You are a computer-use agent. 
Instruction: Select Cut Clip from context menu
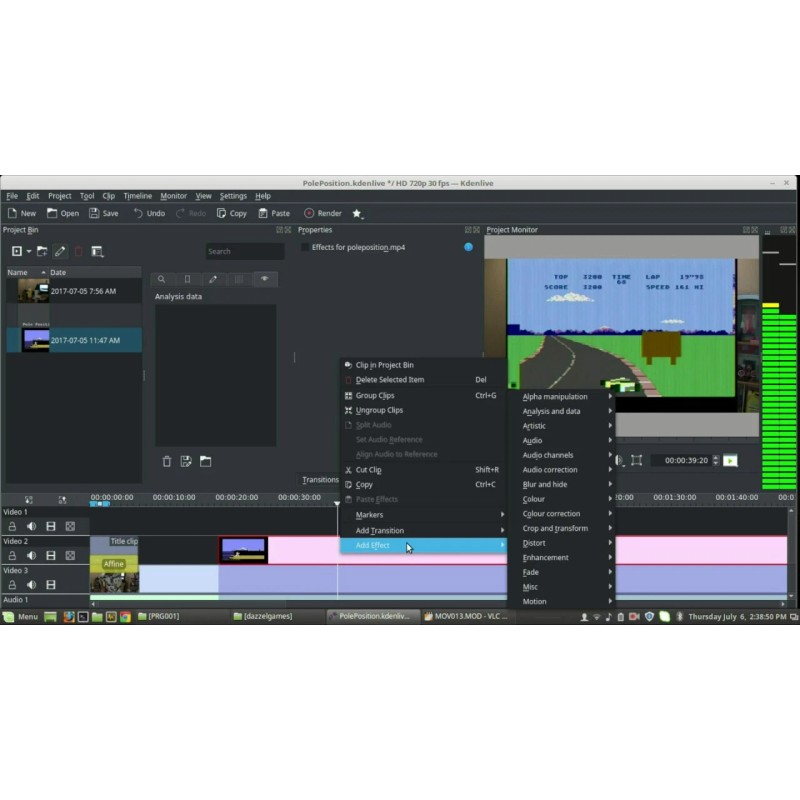click(x=368, y=469)
